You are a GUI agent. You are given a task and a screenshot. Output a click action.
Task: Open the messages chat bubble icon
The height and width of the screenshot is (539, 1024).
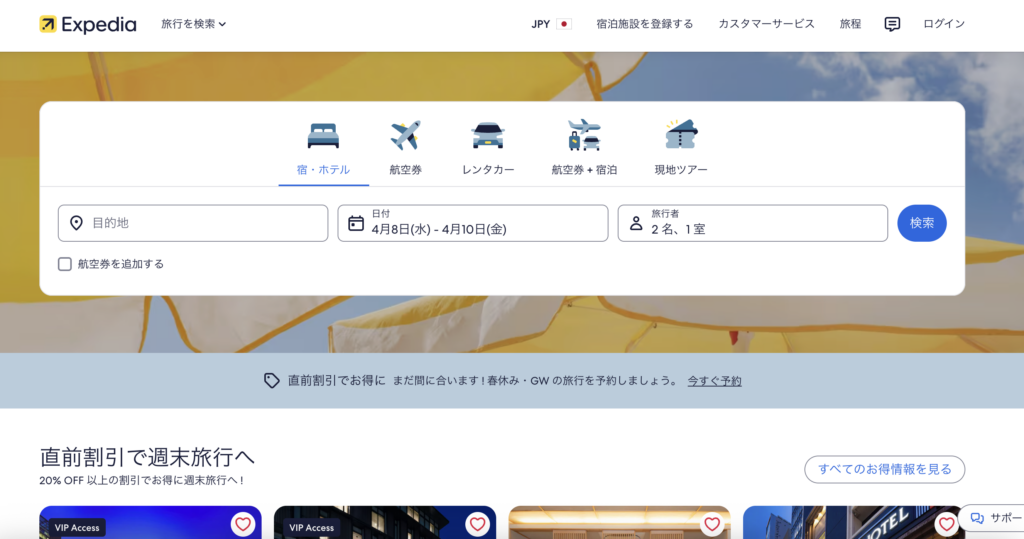click(892, 24)
